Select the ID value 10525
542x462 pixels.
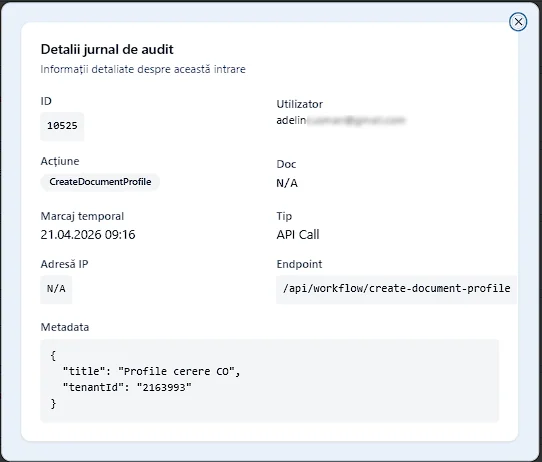[x=62, y=126]
